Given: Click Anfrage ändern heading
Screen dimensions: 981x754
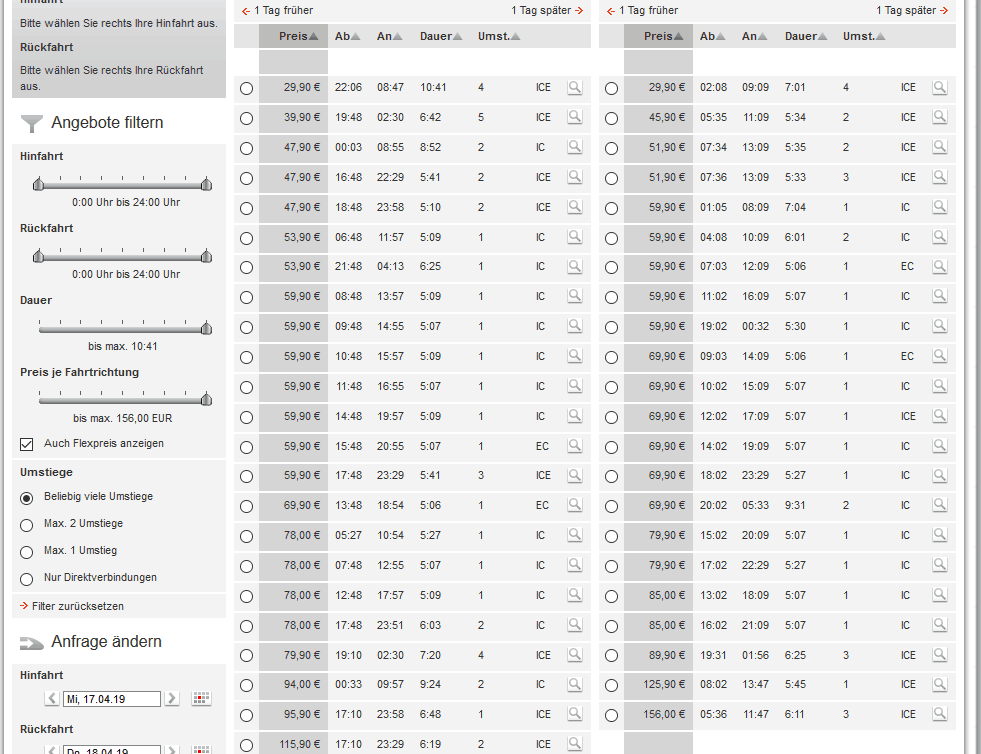Looking at the screenshot, I should [106, 641].
